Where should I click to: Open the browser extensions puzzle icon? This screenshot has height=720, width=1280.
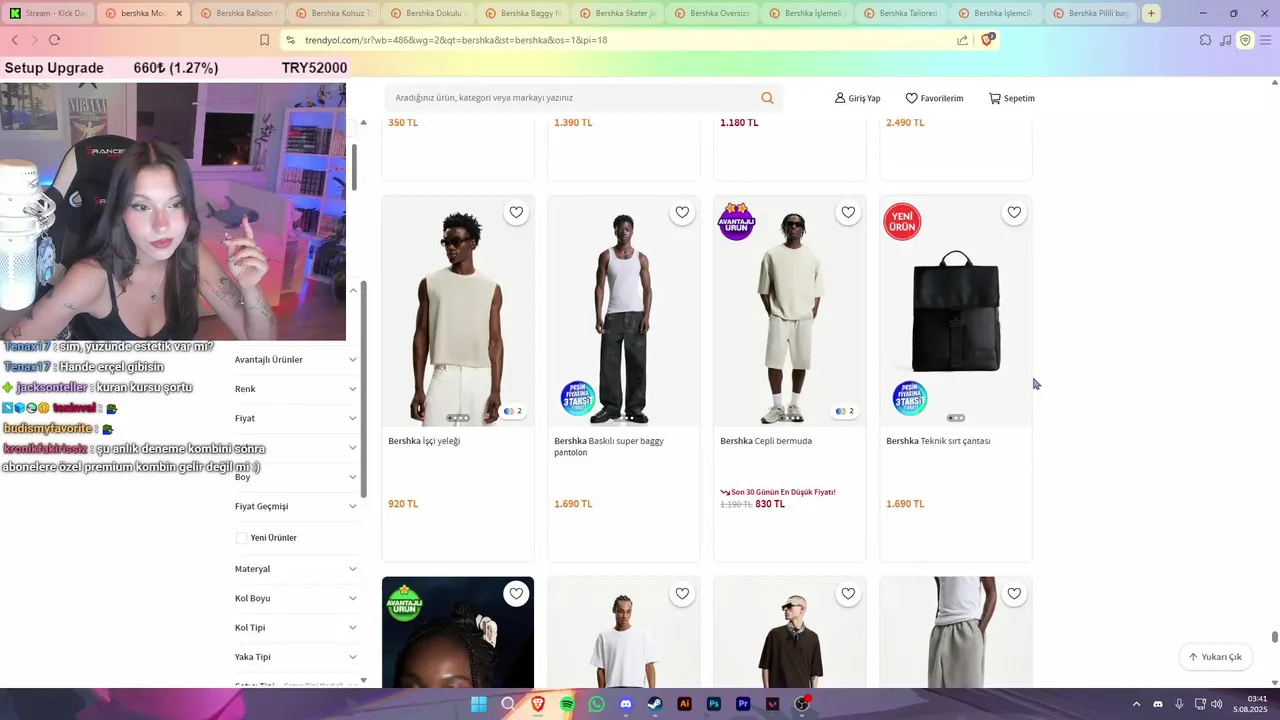[x=1205, y=40]
